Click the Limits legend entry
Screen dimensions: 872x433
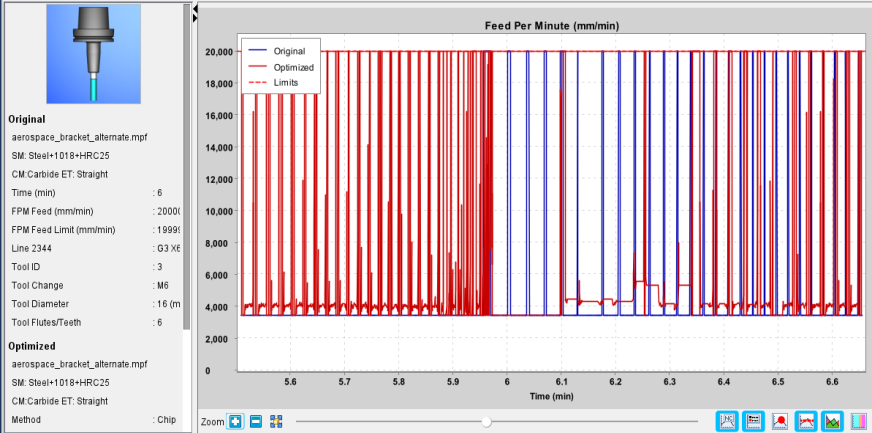[x=286, y=82]
